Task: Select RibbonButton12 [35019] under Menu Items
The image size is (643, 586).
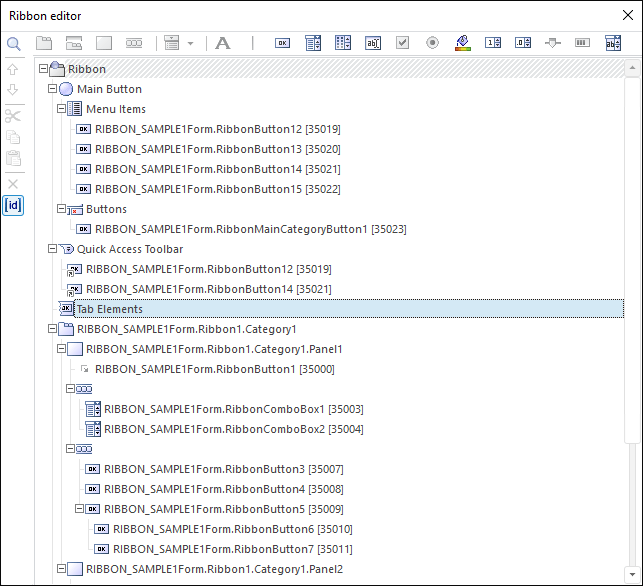Action: (218, 129)
